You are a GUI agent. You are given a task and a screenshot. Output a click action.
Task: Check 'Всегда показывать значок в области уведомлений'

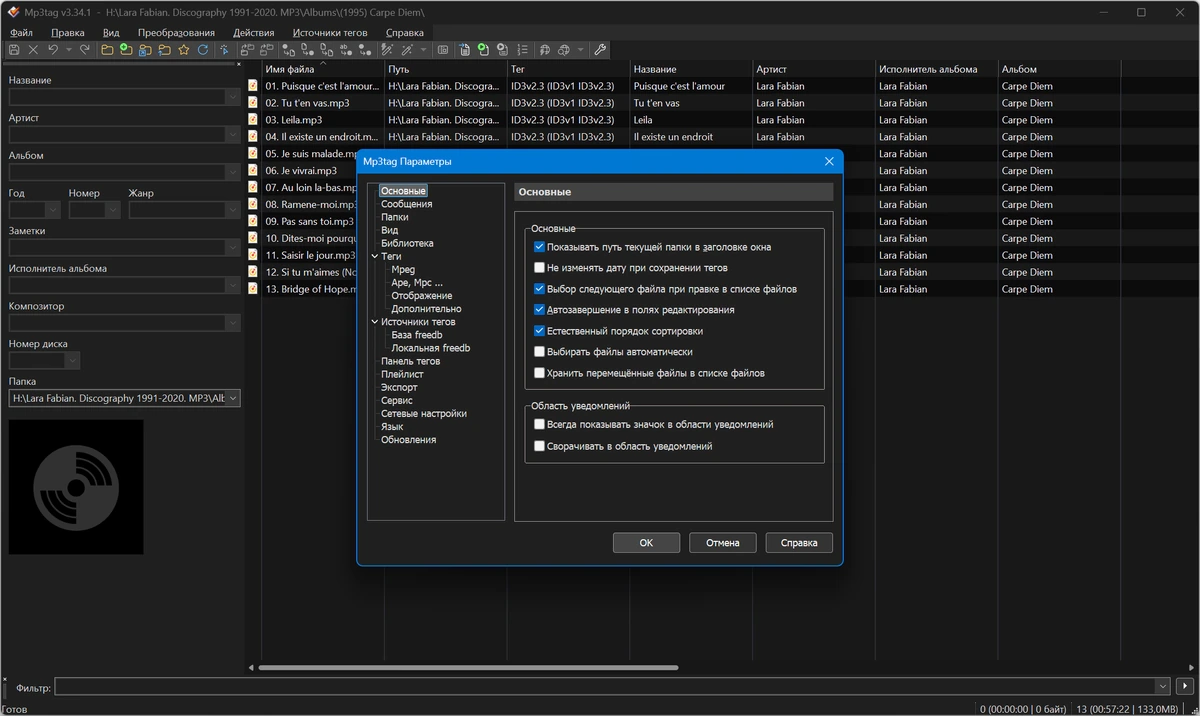pyautogui.click(x=540, y=425)
